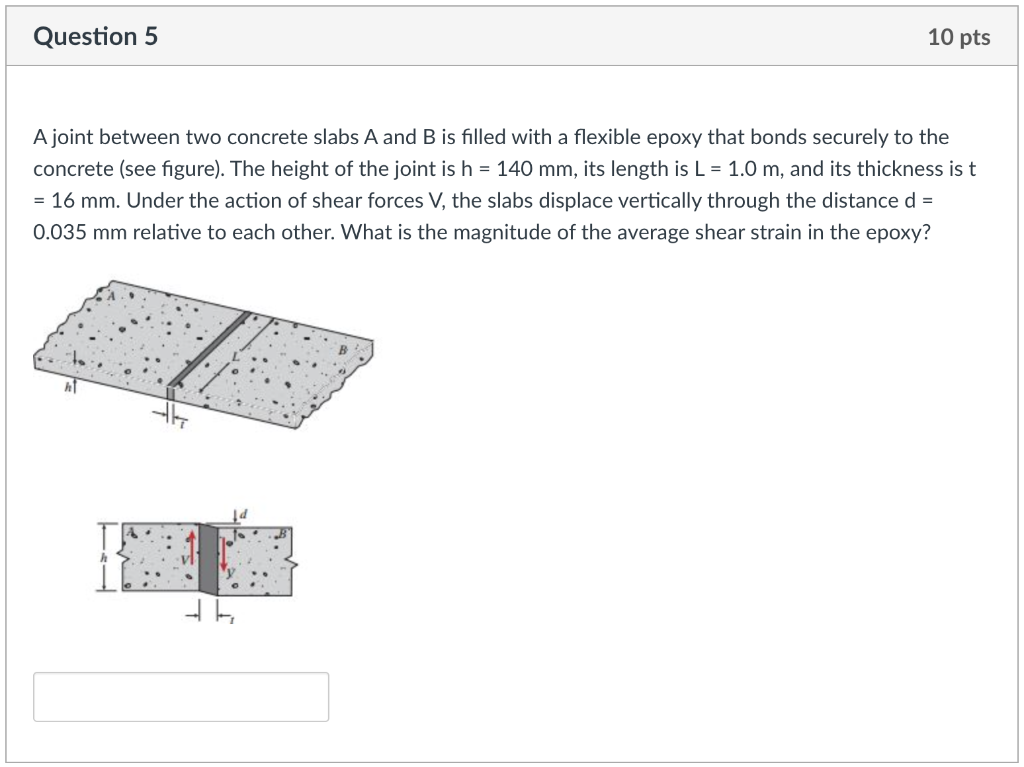Click the d displacement label above the cross-section
Viewport: 1024px width, 767px height.
pos(244,513)
